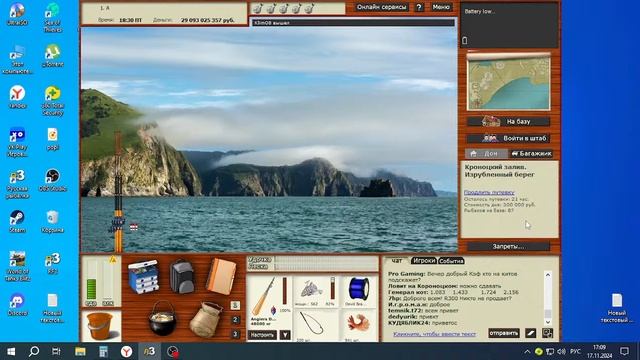Open the Меню button
640x360 pixels.
(441, 7)
